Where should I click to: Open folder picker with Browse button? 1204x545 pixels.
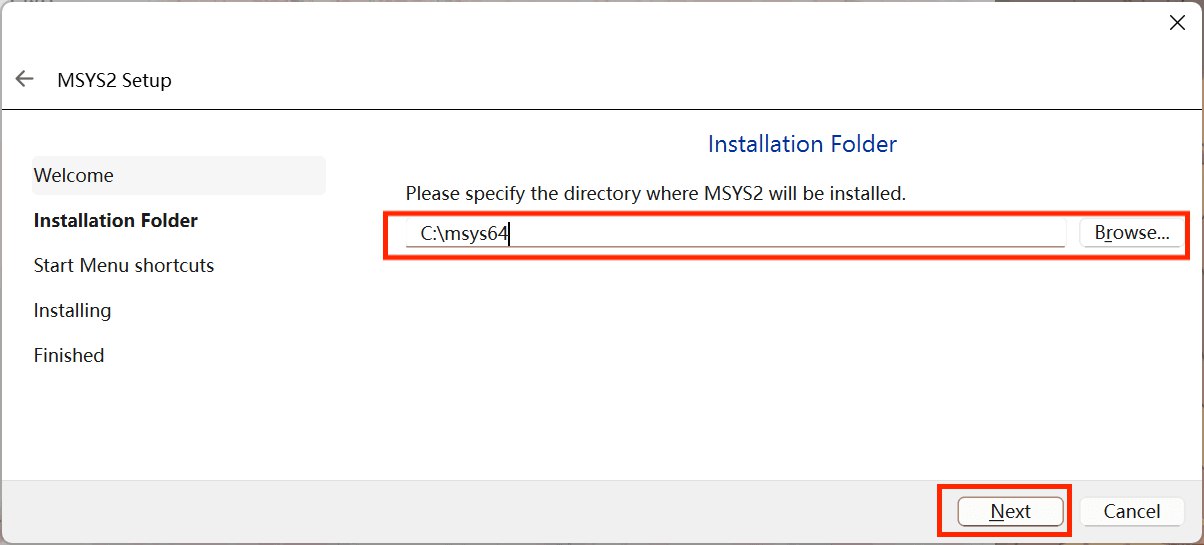(x=1131, y=233)
